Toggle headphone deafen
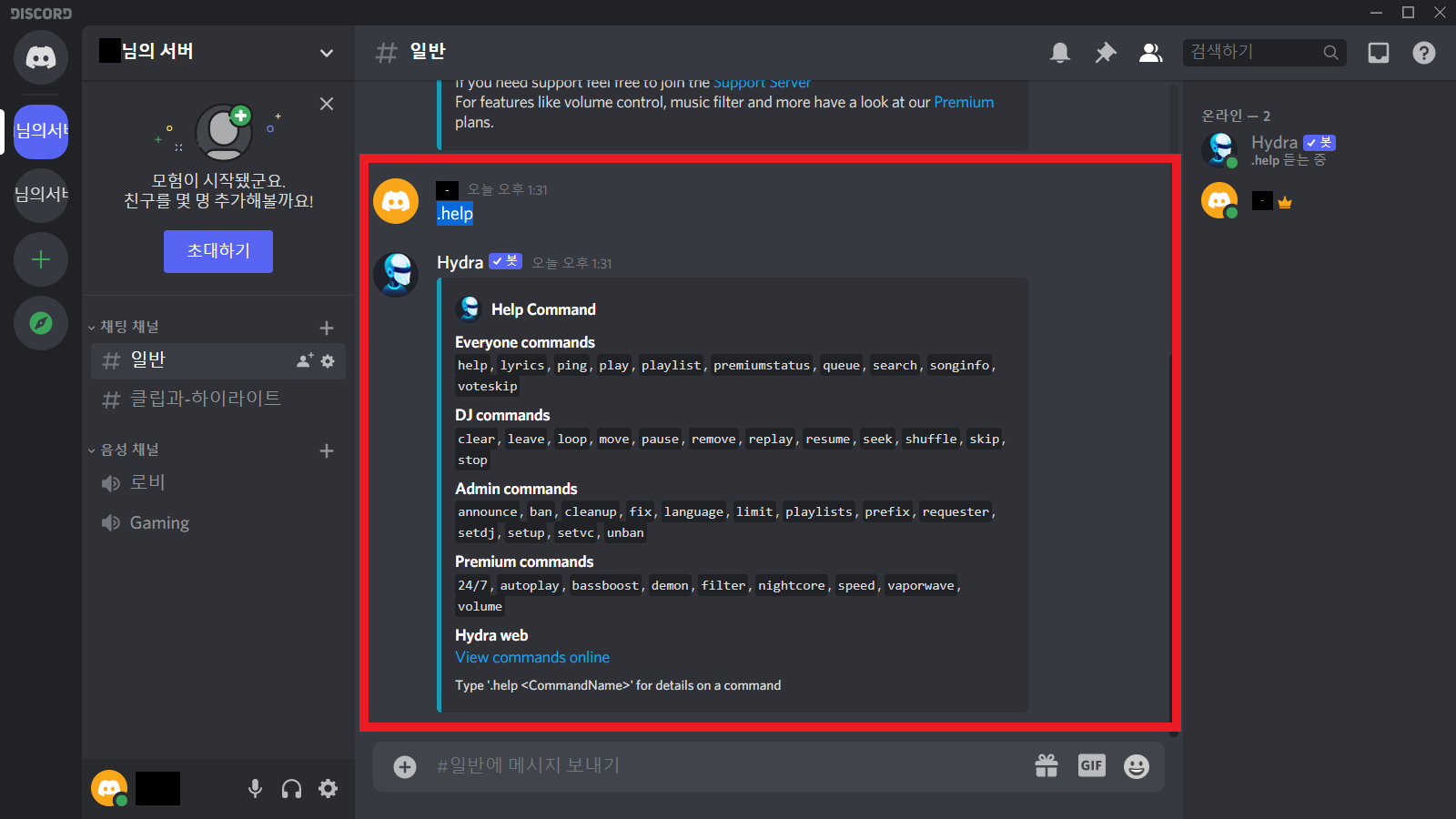Viewport: 1456px width, 819px height. tap(291, 789)
